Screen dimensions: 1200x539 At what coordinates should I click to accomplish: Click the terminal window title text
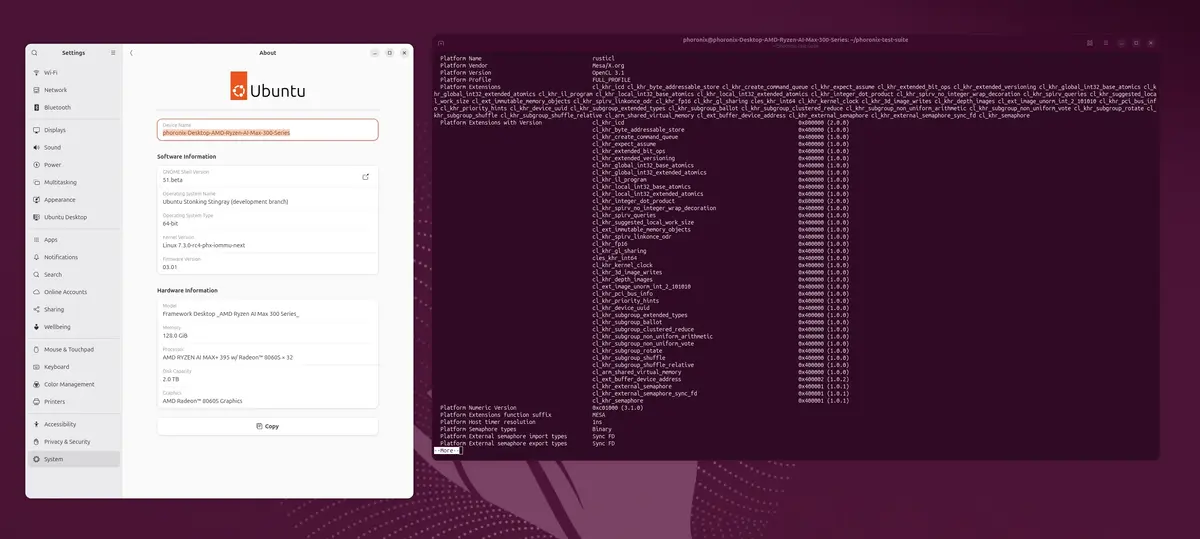coord(795,40)
